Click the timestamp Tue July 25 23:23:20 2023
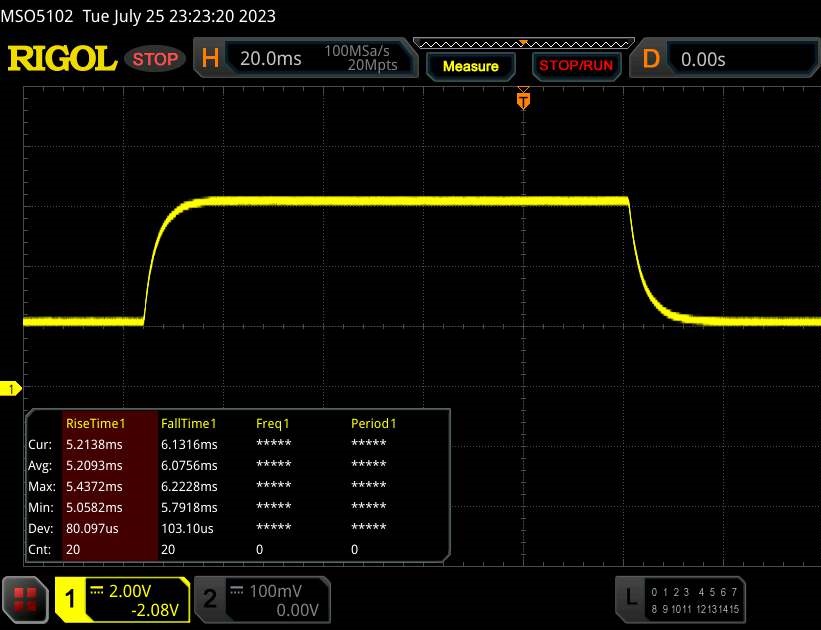821x630 pixels. tap(179, 16)
